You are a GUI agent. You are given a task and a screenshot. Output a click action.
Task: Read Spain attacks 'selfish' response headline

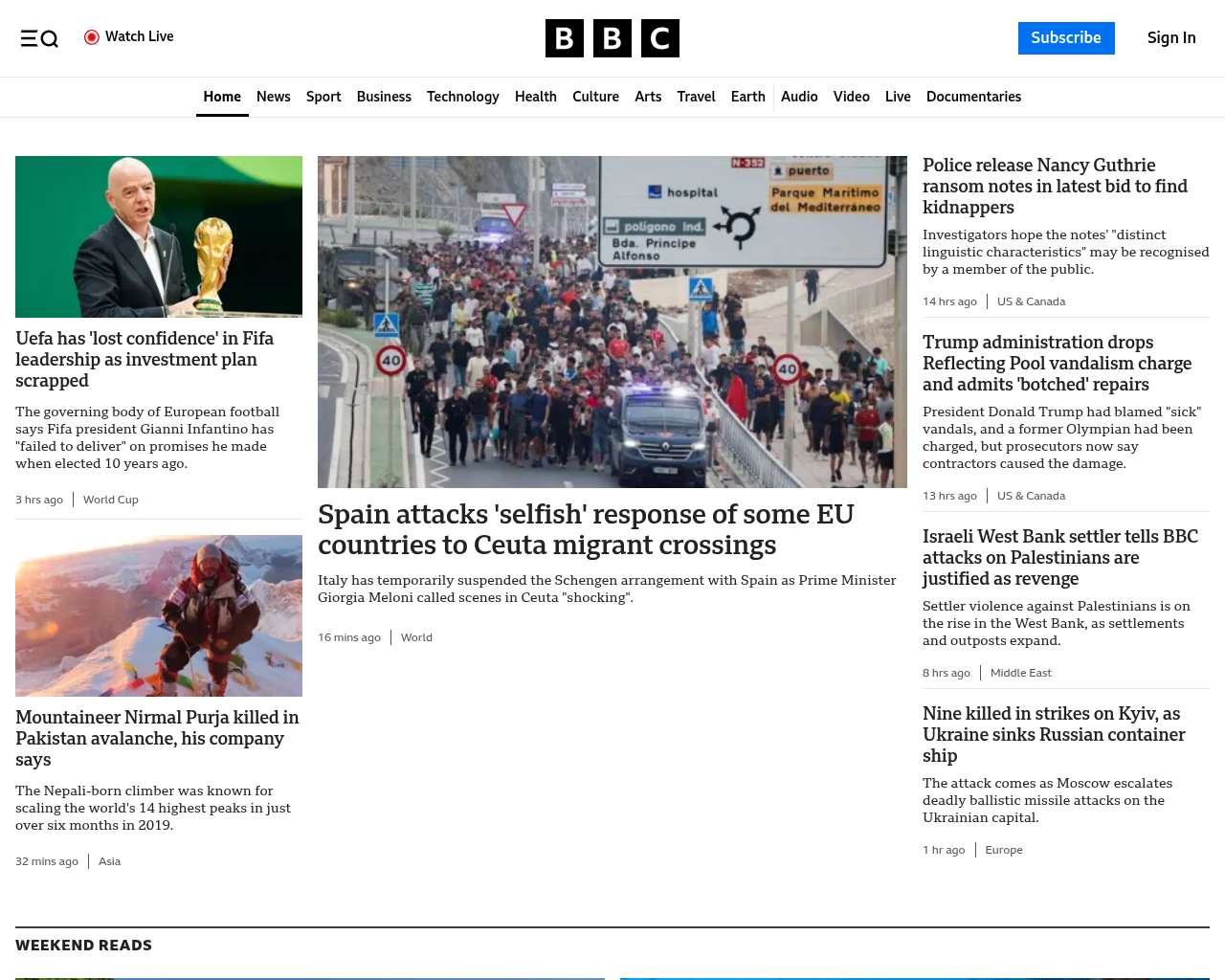point(586,529)
